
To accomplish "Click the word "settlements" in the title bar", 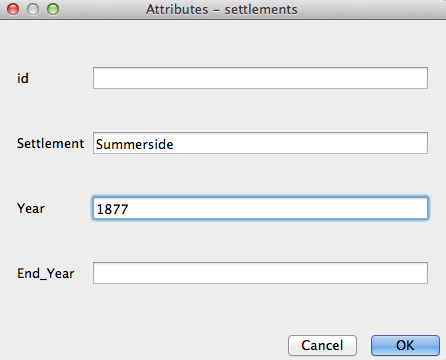I will coord(261,9).
